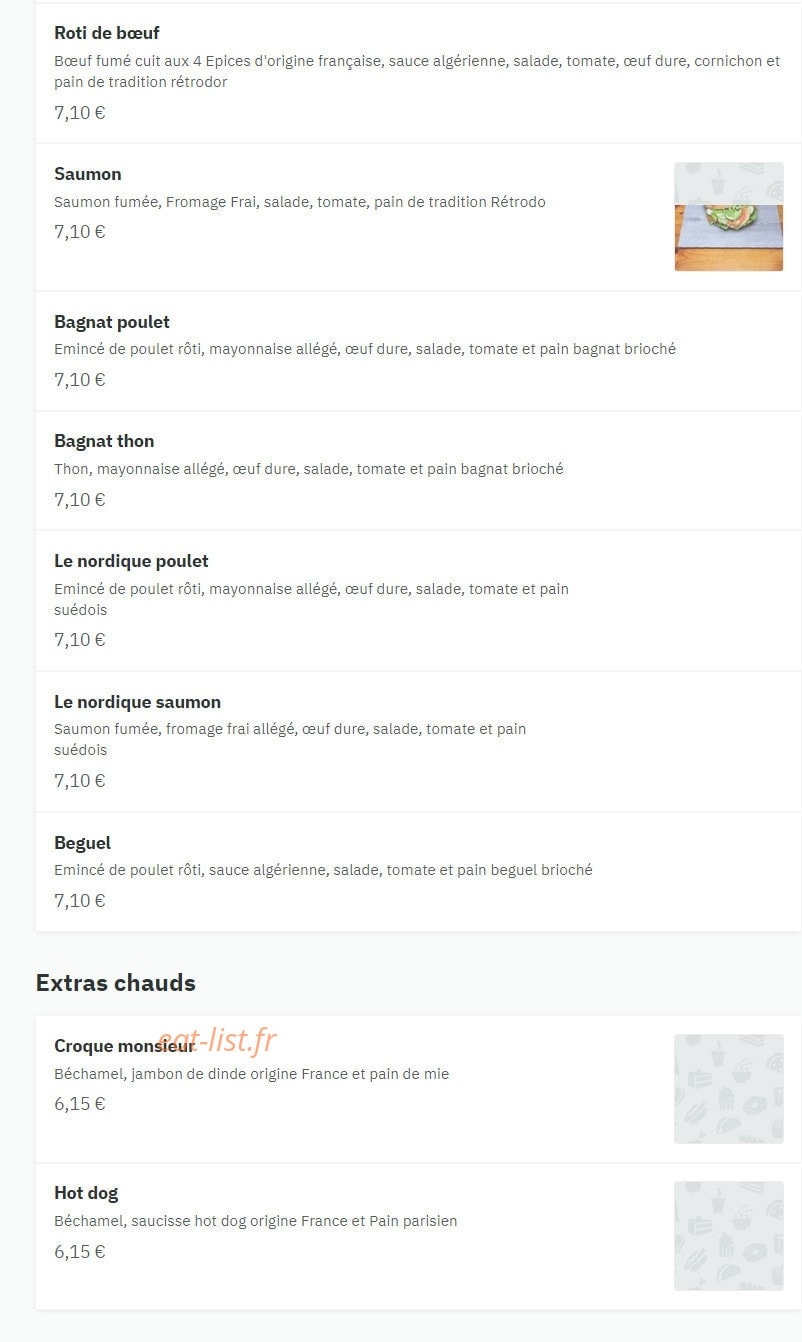Click the Hot dog price 6,15 €
802x1342 pixels.
pos(80,1251)
